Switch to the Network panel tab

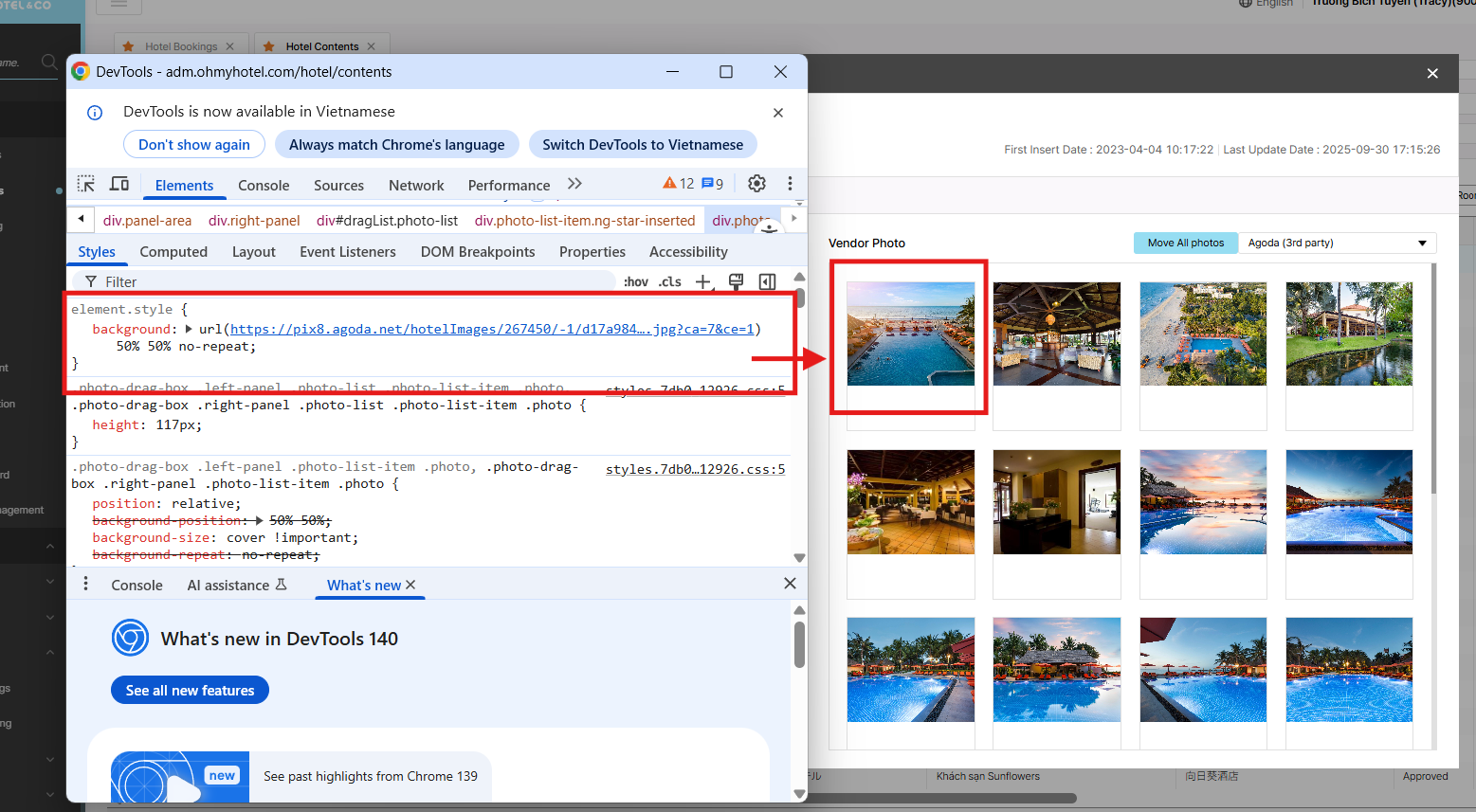point(416,186)
